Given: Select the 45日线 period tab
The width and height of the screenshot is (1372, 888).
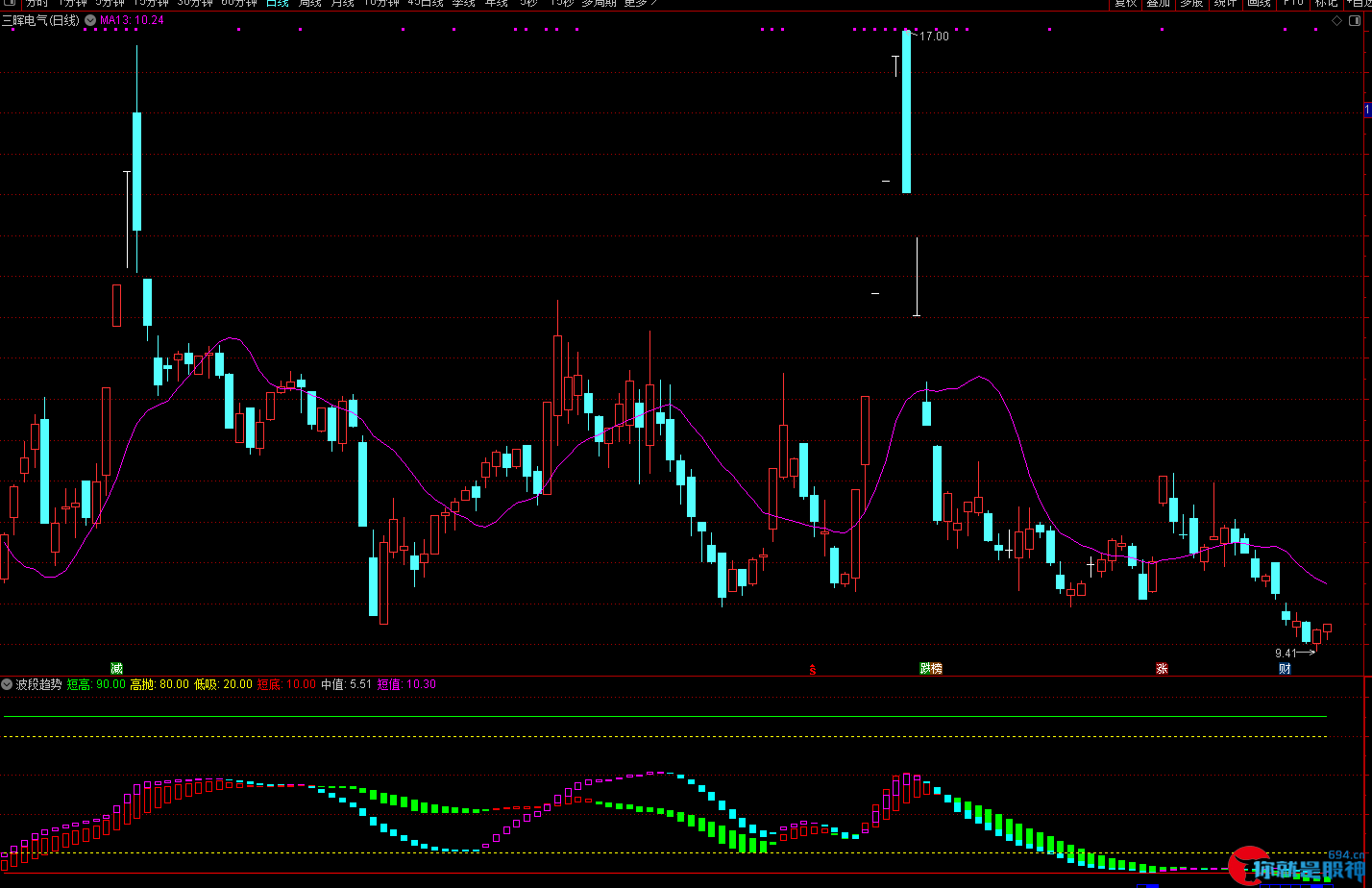Looking at the screenshot, I should [426, 3].
